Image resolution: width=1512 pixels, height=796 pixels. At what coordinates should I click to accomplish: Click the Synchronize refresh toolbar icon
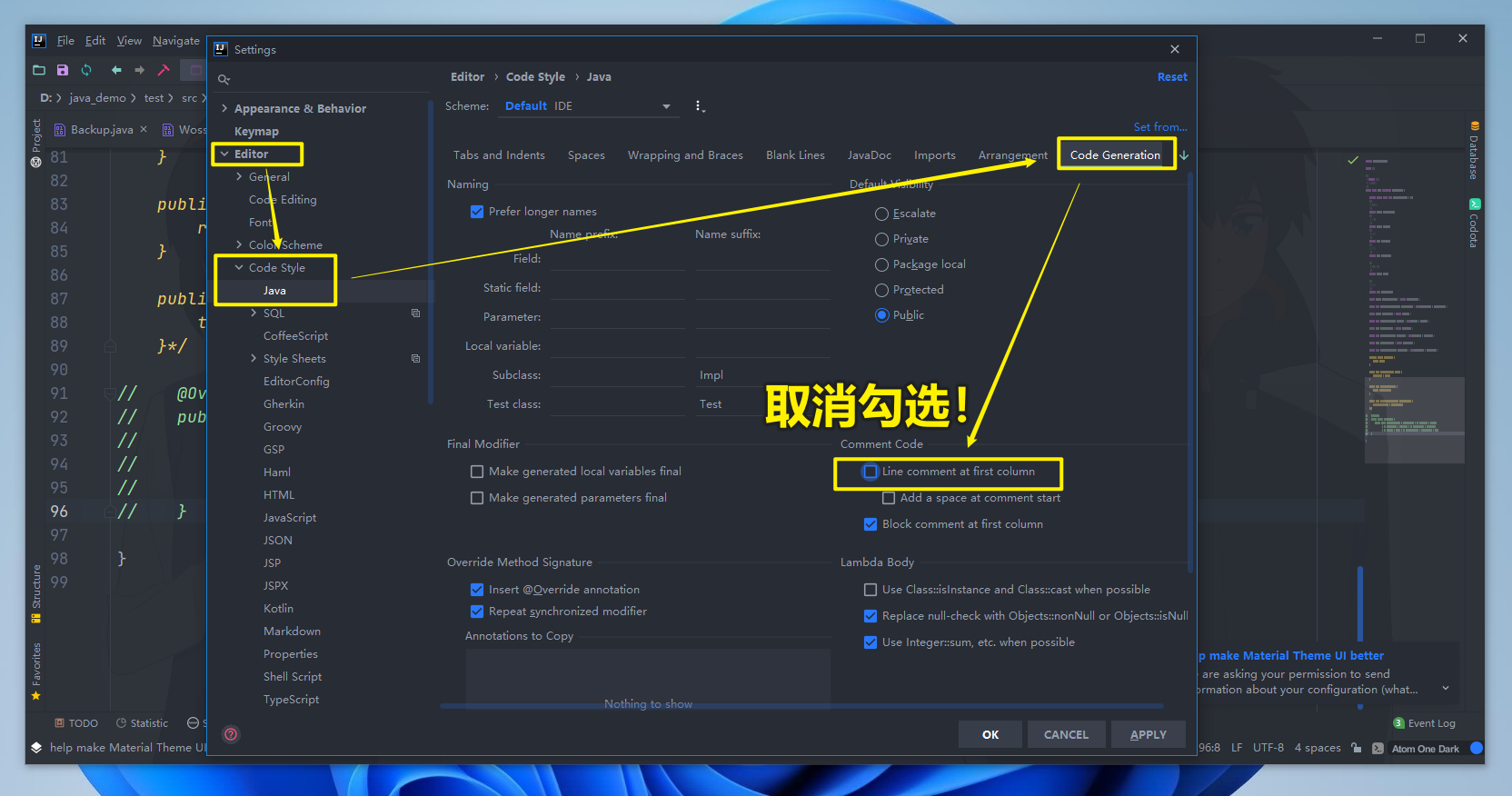[86, 70]
